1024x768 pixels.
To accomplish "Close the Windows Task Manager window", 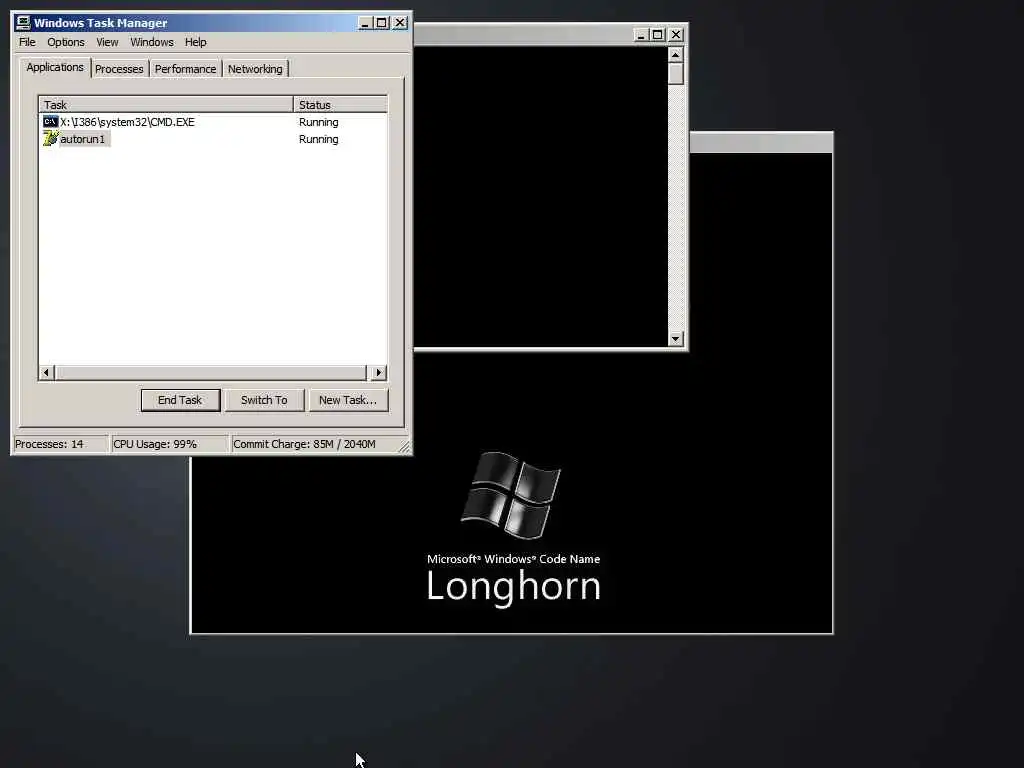I will [x=400, y=23].
